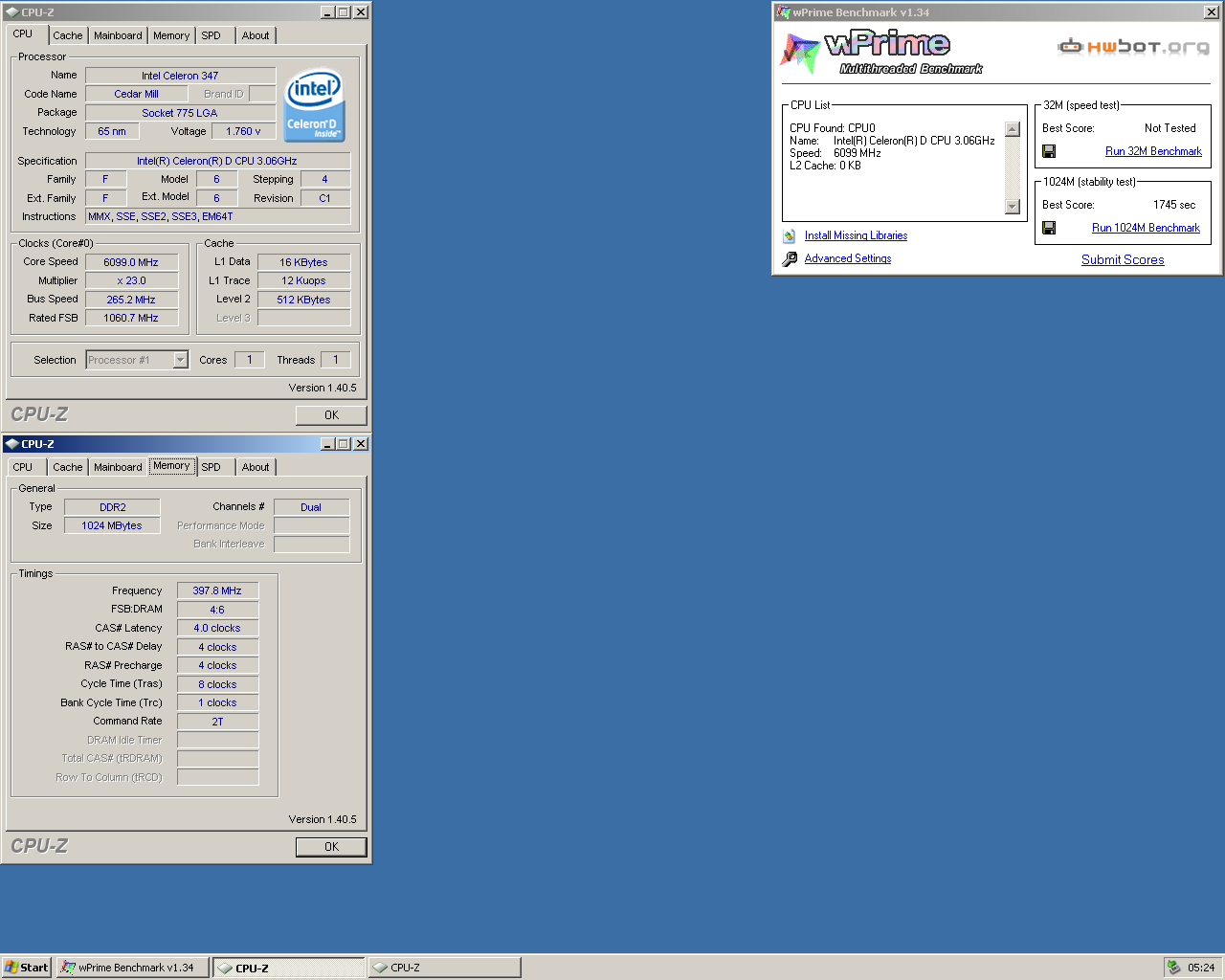This screenshot has width=1225, height=980.
Task: Click the lower CPU-Z window title icon
Action: (x=11, y=444)
